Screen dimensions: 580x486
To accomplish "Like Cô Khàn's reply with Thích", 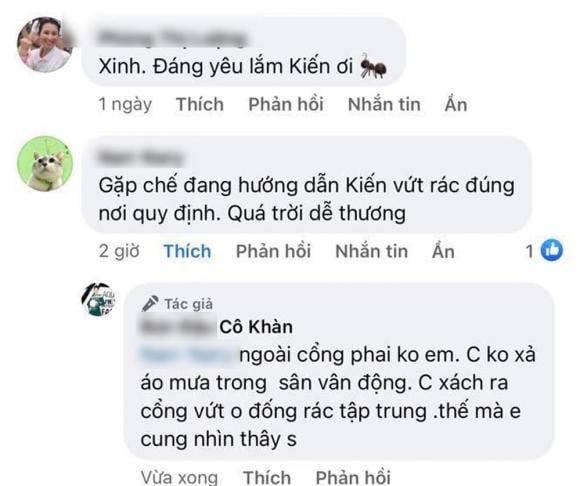I will 267,477.
